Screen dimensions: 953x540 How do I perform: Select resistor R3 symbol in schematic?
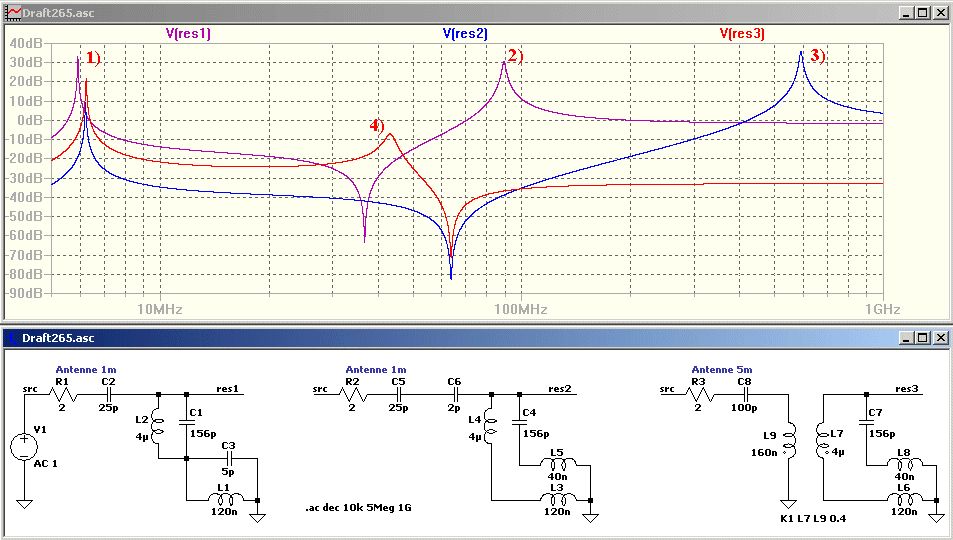[698, 394]
